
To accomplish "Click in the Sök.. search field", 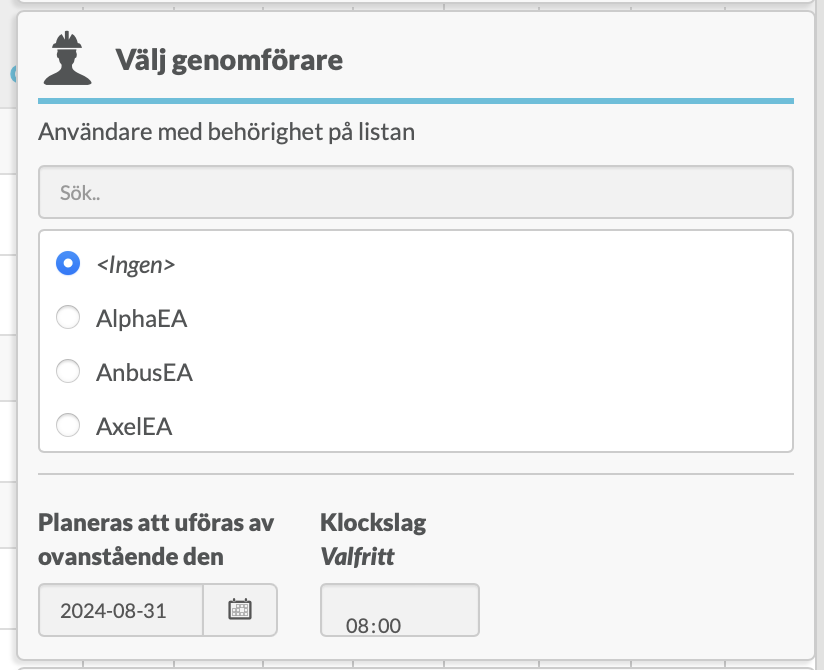I will pyautogui.click(x=415, y=192).
